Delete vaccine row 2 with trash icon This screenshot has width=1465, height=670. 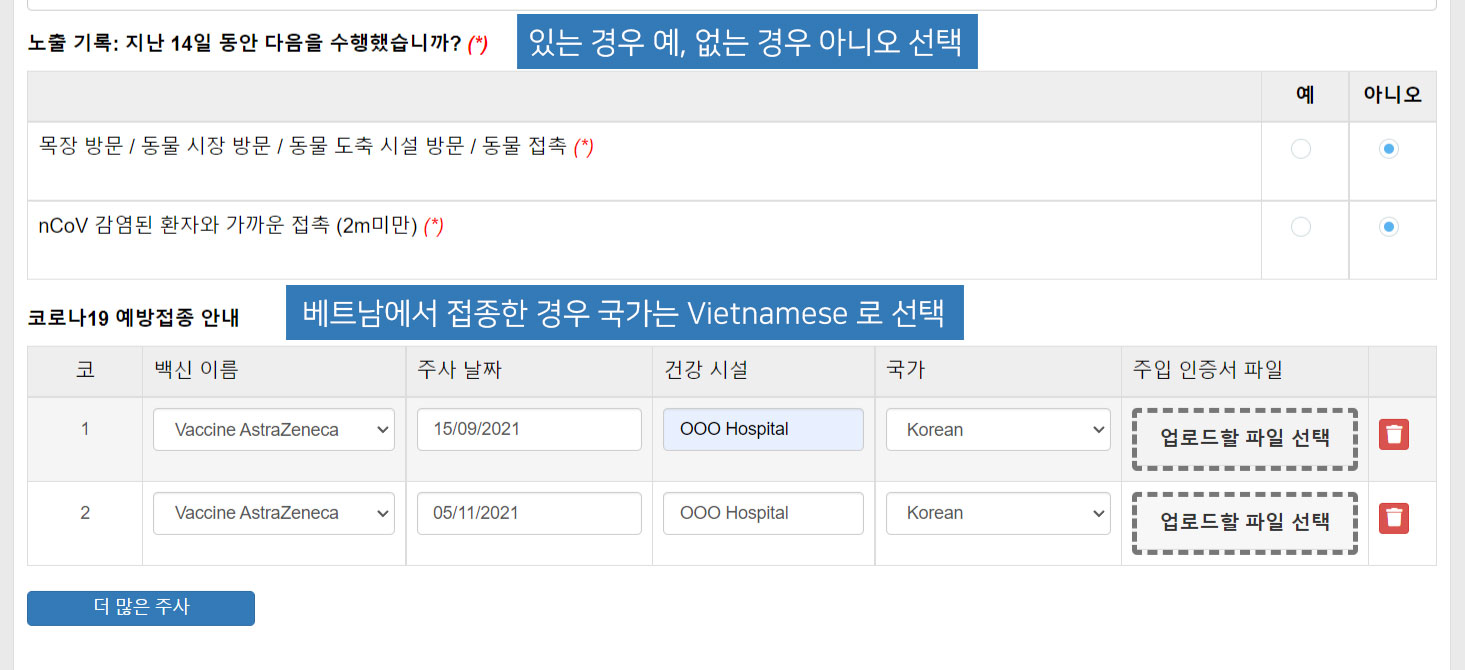(x=1394, y=518)
